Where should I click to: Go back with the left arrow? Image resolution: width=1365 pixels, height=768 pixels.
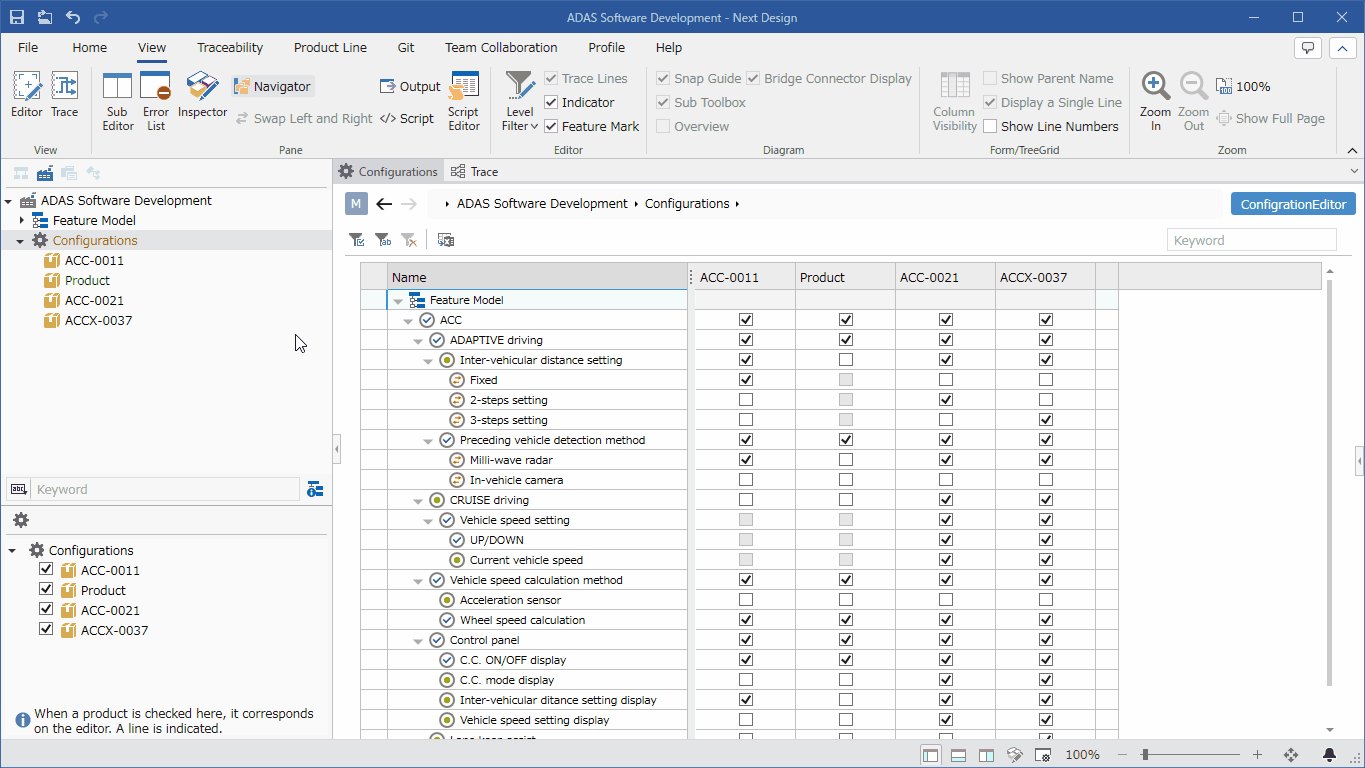coord(384,204)
